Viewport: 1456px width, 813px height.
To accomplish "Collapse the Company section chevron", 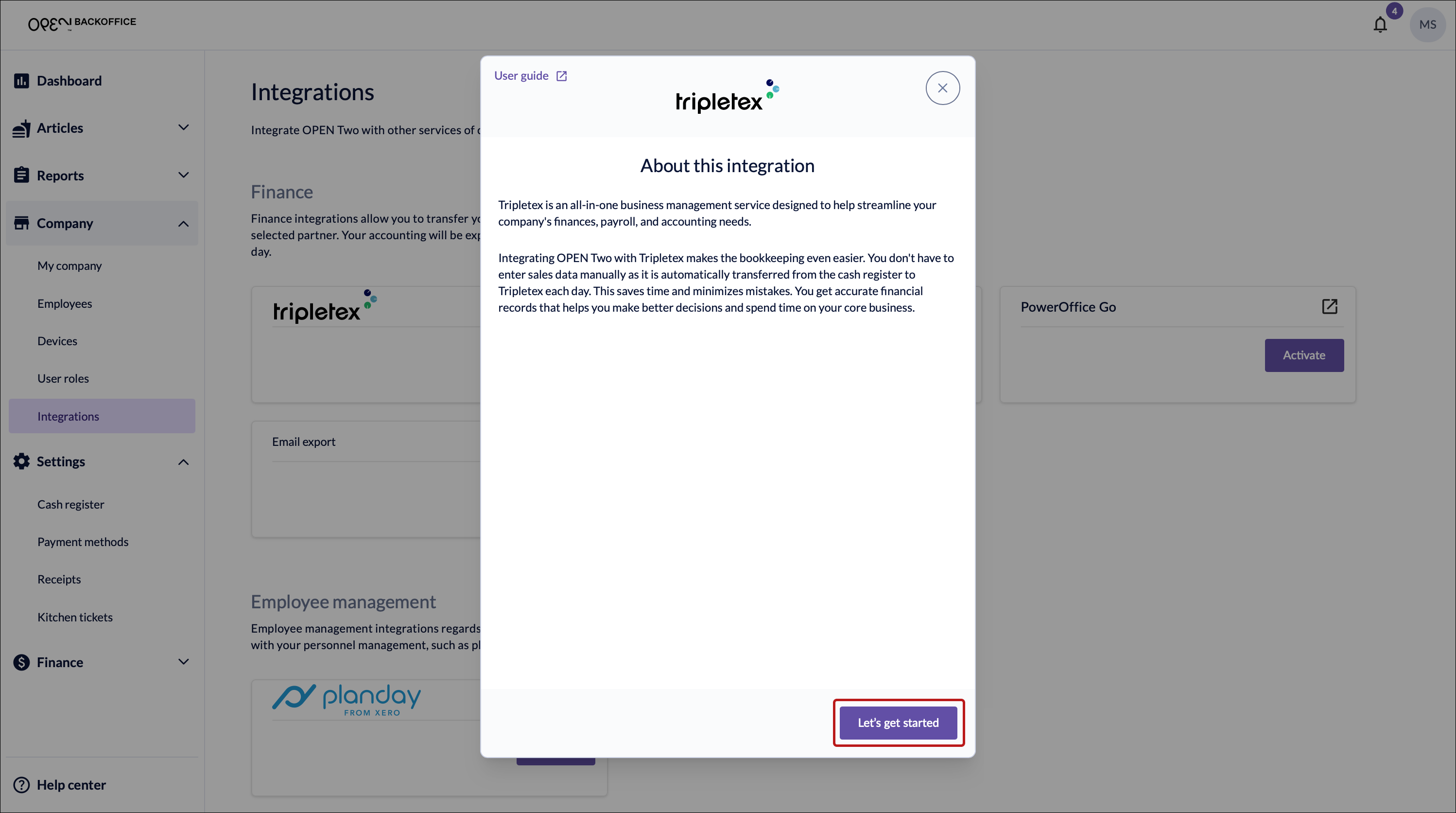I will (x=183, y=224).
